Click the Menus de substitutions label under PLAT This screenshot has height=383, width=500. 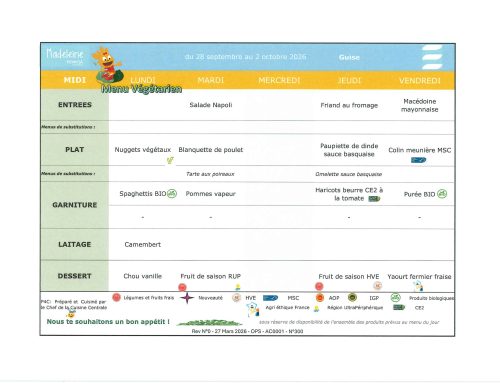point(68,174)
